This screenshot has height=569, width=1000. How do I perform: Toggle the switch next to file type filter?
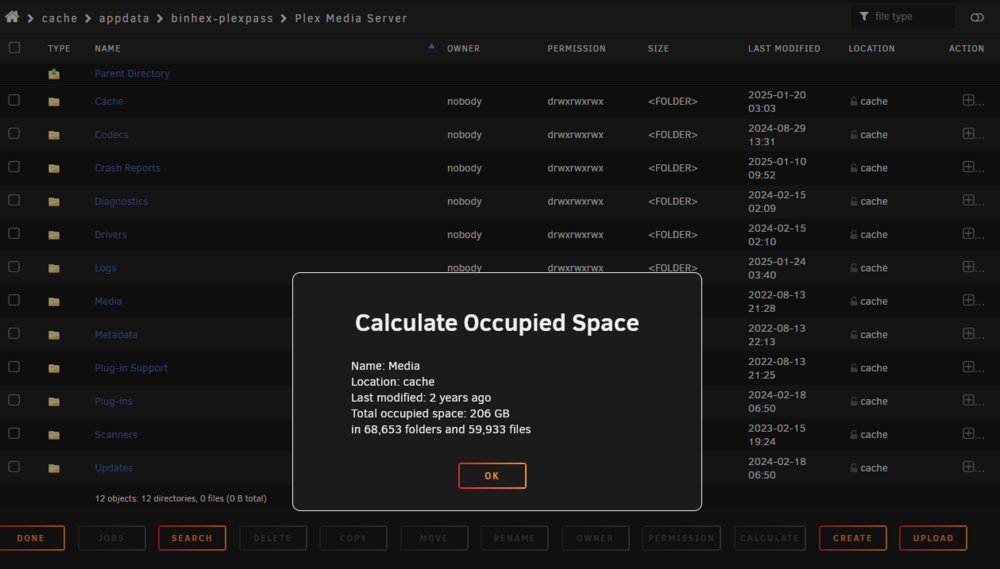click(977, 17)
